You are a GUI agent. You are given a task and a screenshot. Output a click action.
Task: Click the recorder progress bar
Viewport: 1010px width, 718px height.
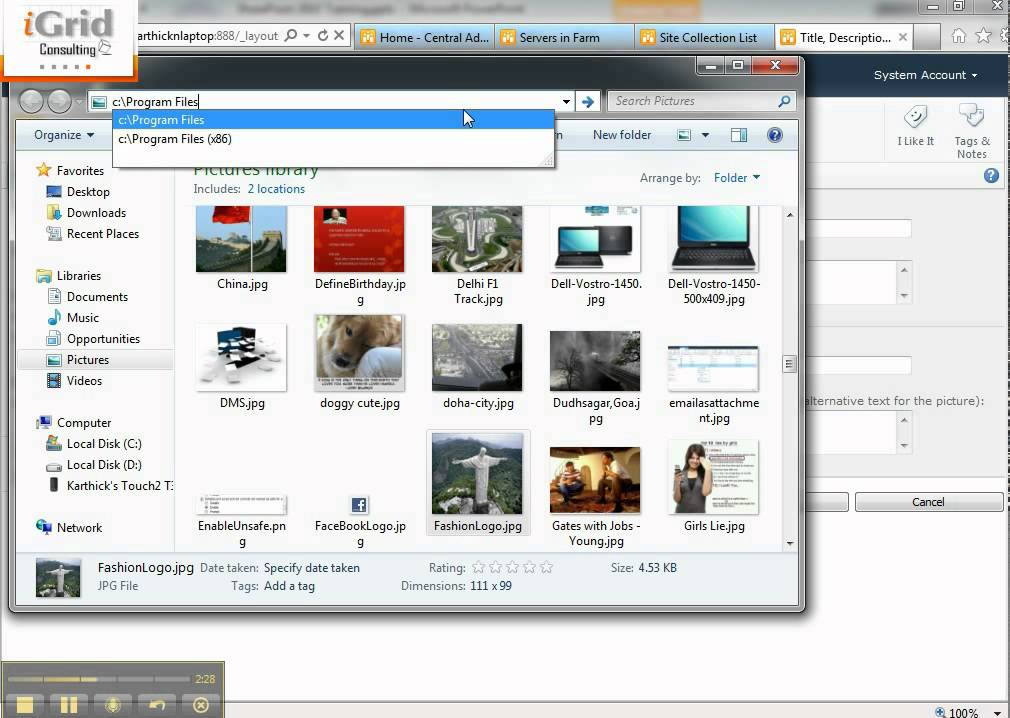[x=98, y=679]
